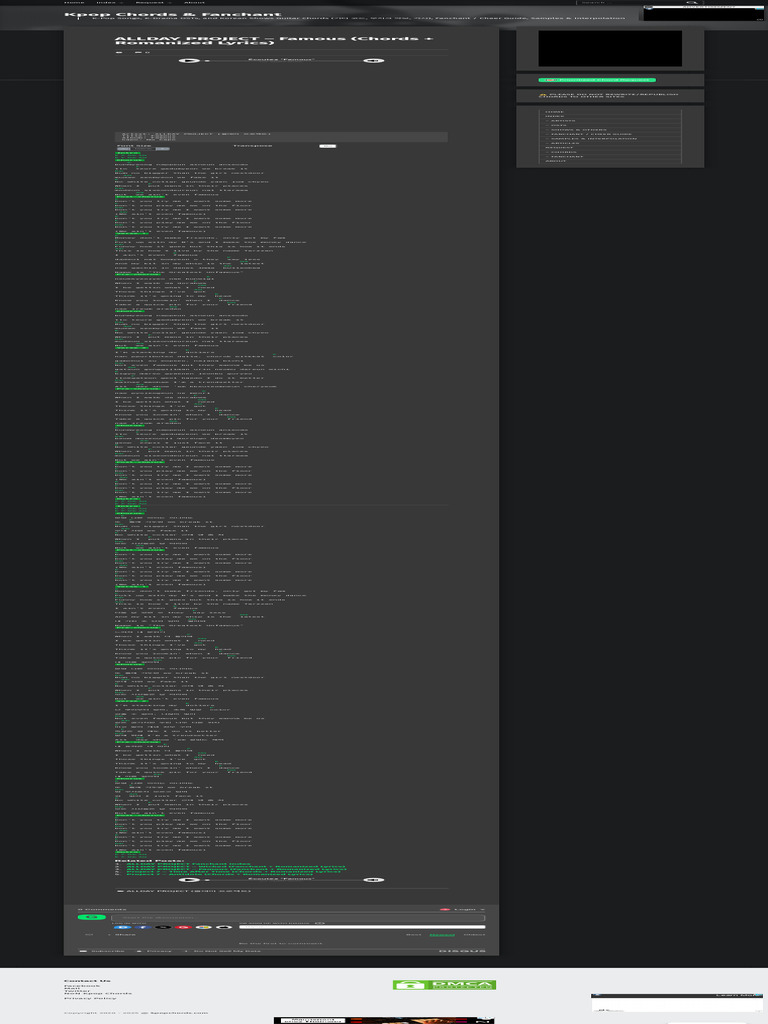This screenshot has width=768, height=1024.
Task: Focus the Disqus guest name field
Action: [x=362, y=927]
